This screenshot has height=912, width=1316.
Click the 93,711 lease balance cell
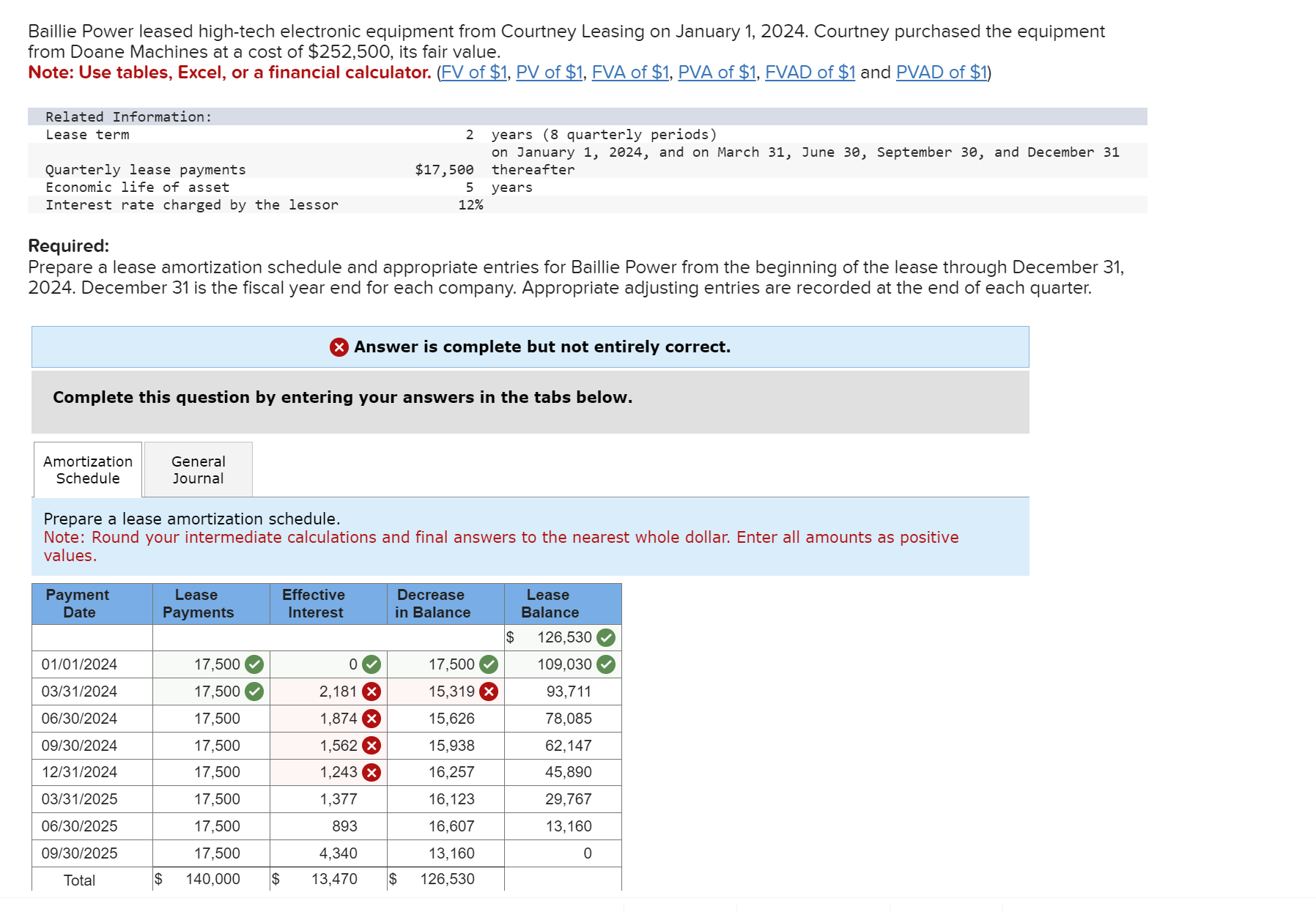(x=563, y=692)
